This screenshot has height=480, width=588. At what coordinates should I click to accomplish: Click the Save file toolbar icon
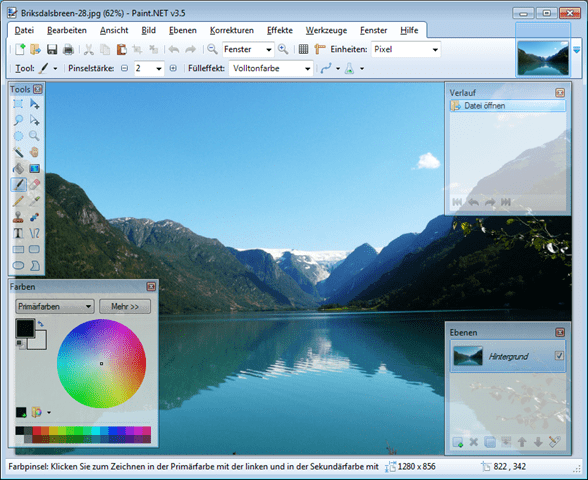pos(52,50)
